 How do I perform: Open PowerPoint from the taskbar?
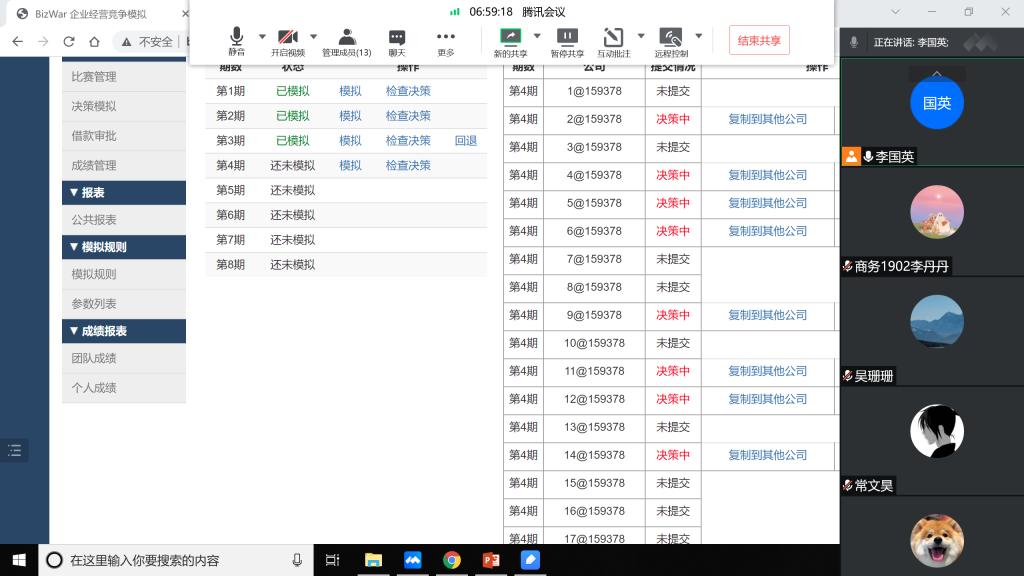click(491, 560)
